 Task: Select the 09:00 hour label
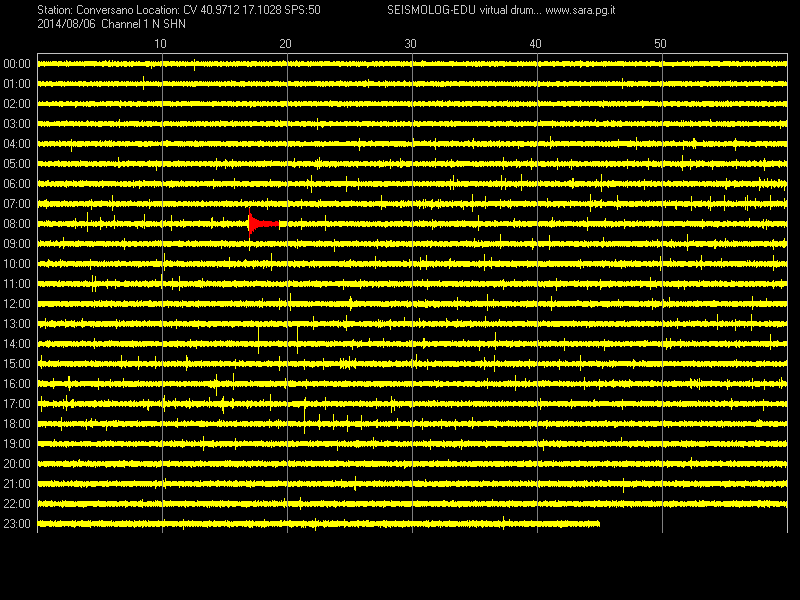tap(17, 244)
